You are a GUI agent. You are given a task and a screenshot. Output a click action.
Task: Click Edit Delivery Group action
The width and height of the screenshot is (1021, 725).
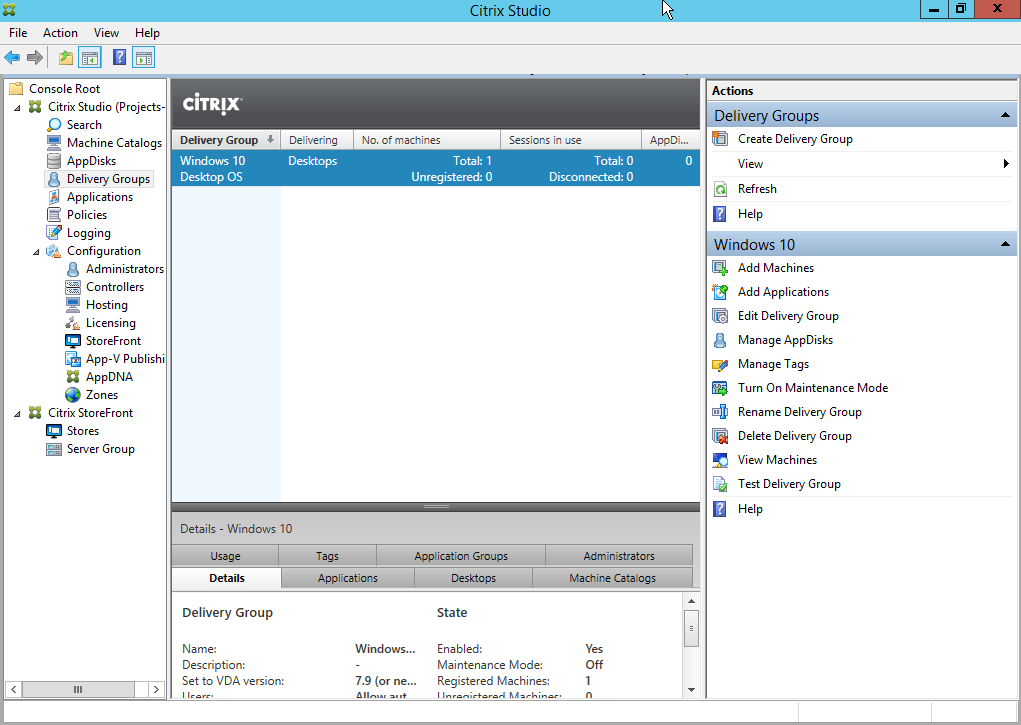coord(788,316)
